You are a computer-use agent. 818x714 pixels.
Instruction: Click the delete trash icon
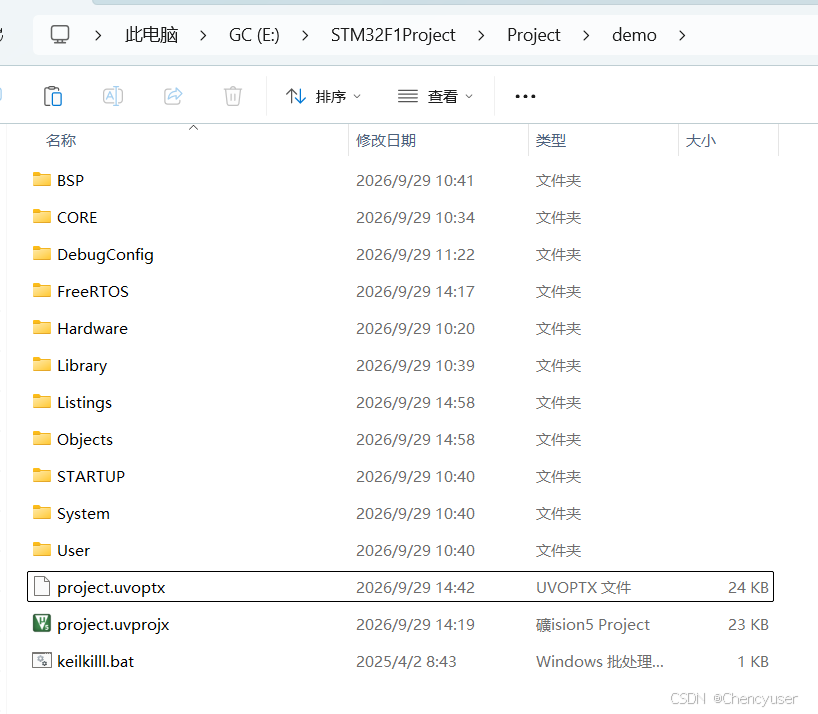tap(233, 96)
